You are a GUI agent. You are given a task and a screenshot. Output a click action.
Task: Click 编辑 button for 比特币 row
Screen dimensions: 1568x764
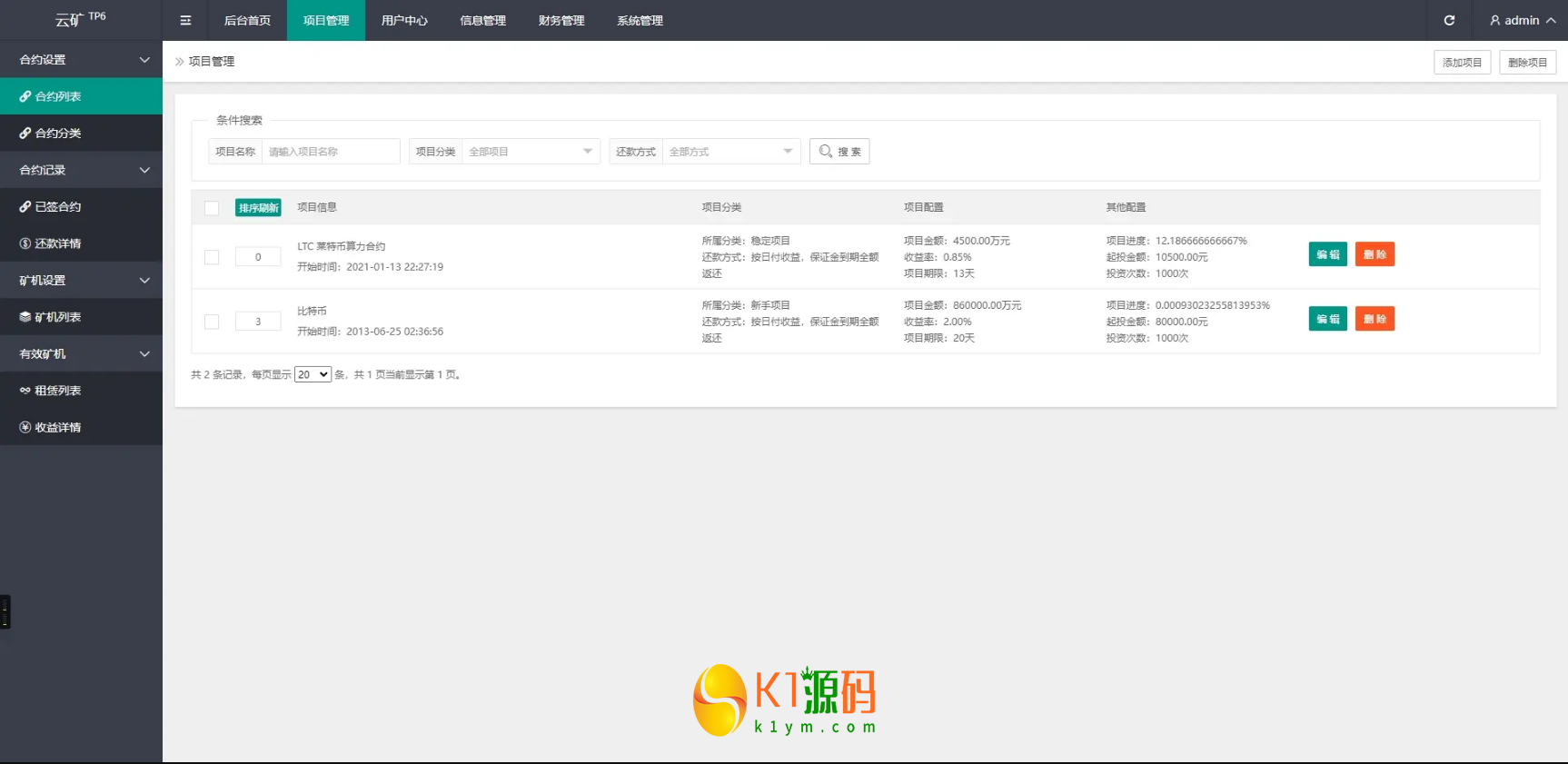(1327, 319)
